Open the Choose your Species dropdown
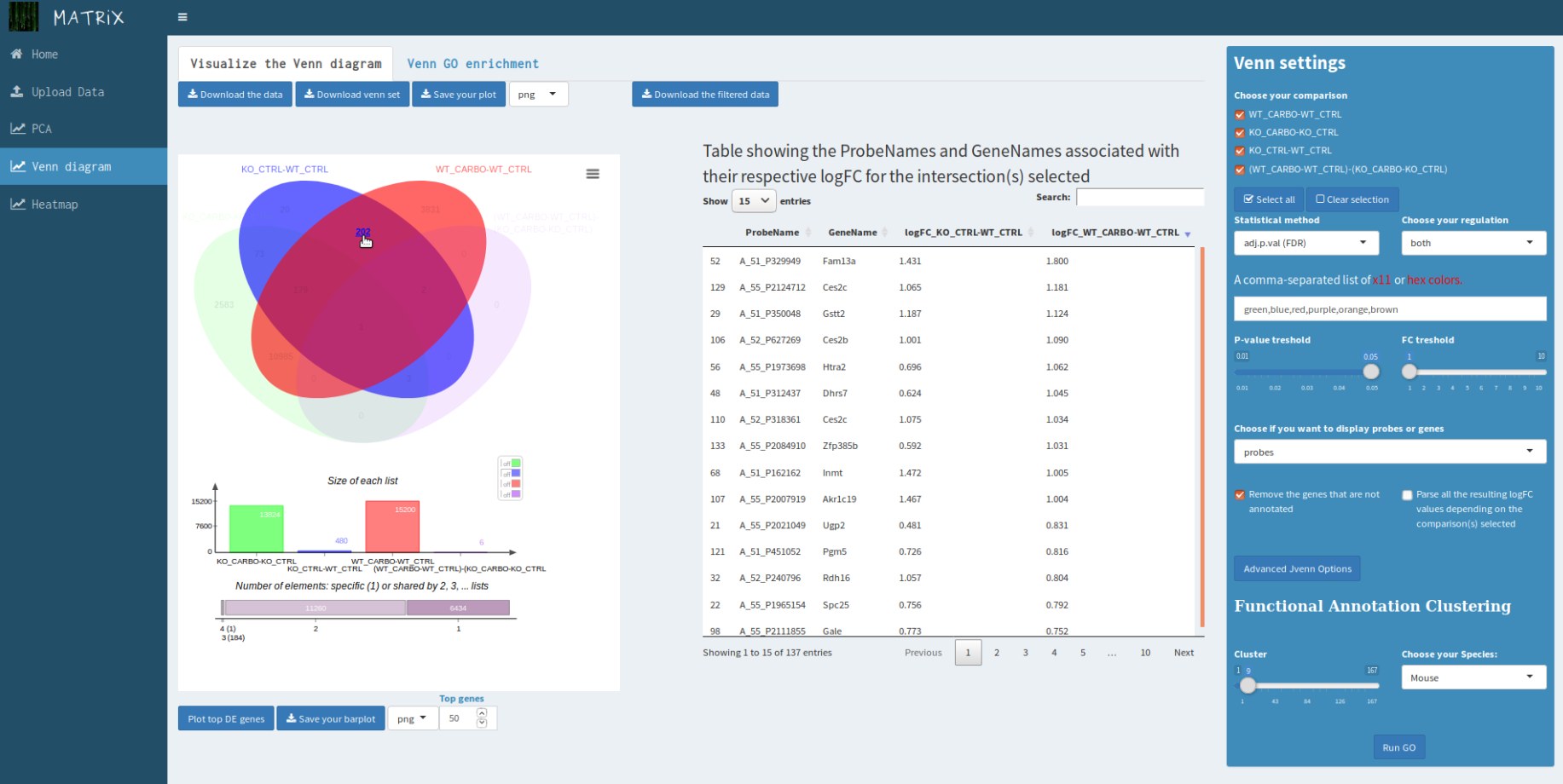The image size is (1563, 784). pos(1473,678)
